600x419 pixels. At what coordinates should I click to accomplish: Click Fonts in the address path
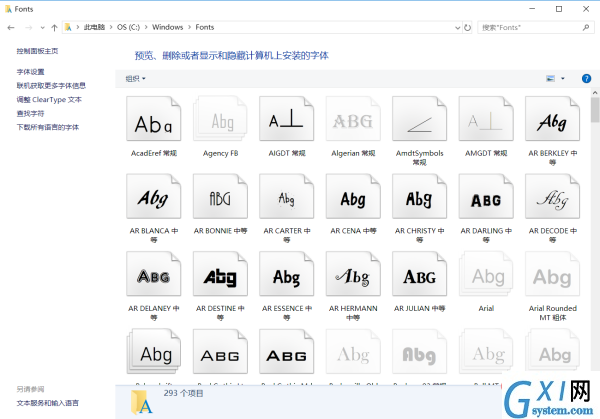(x=205, y=27)
